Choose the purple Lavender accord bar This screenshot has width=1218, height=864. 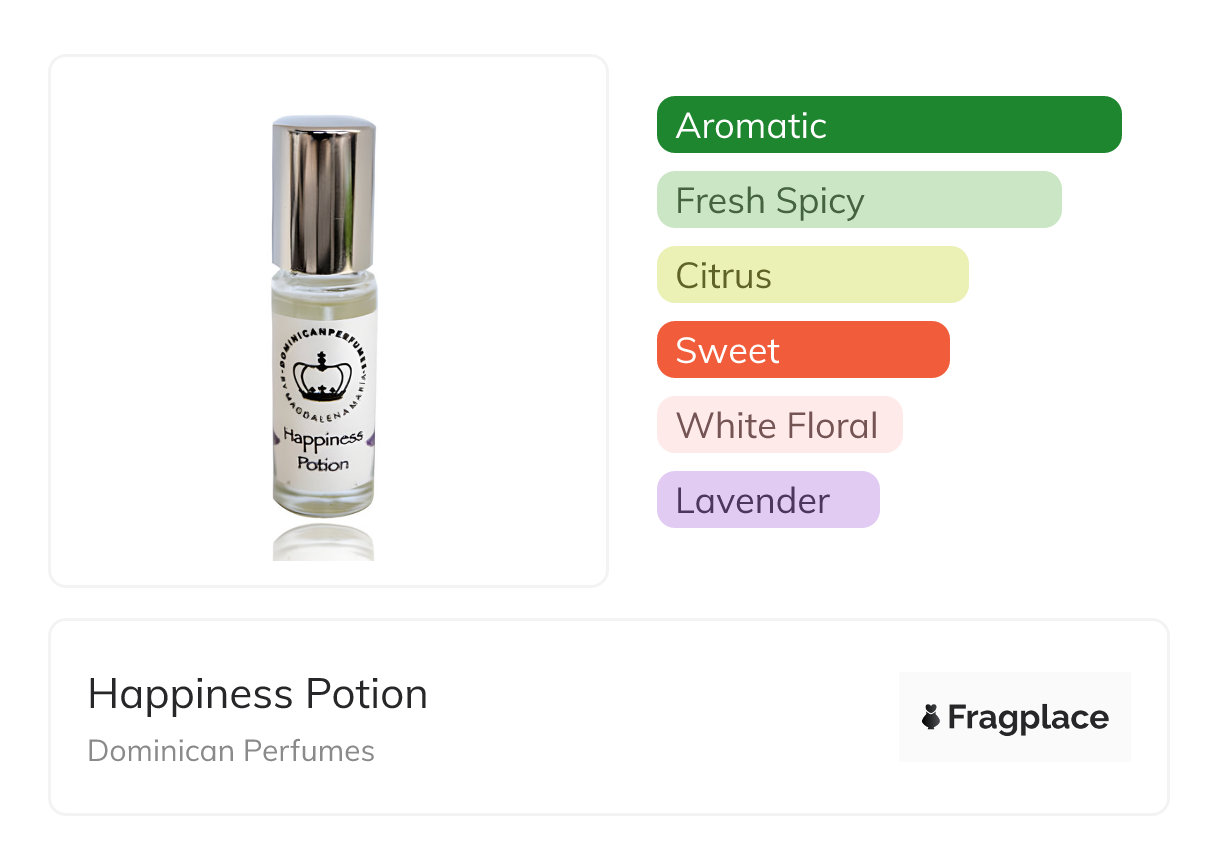767,500
